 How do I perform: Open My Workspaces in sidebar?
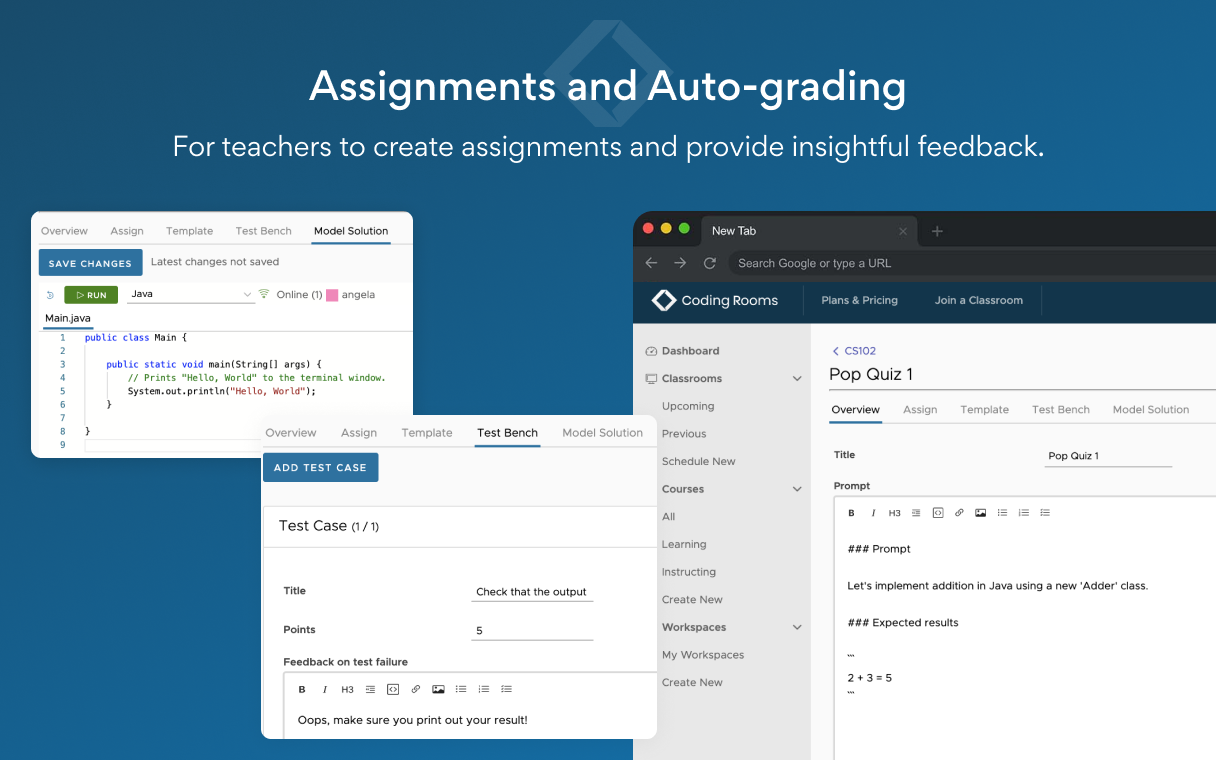(x=703, y=655)
